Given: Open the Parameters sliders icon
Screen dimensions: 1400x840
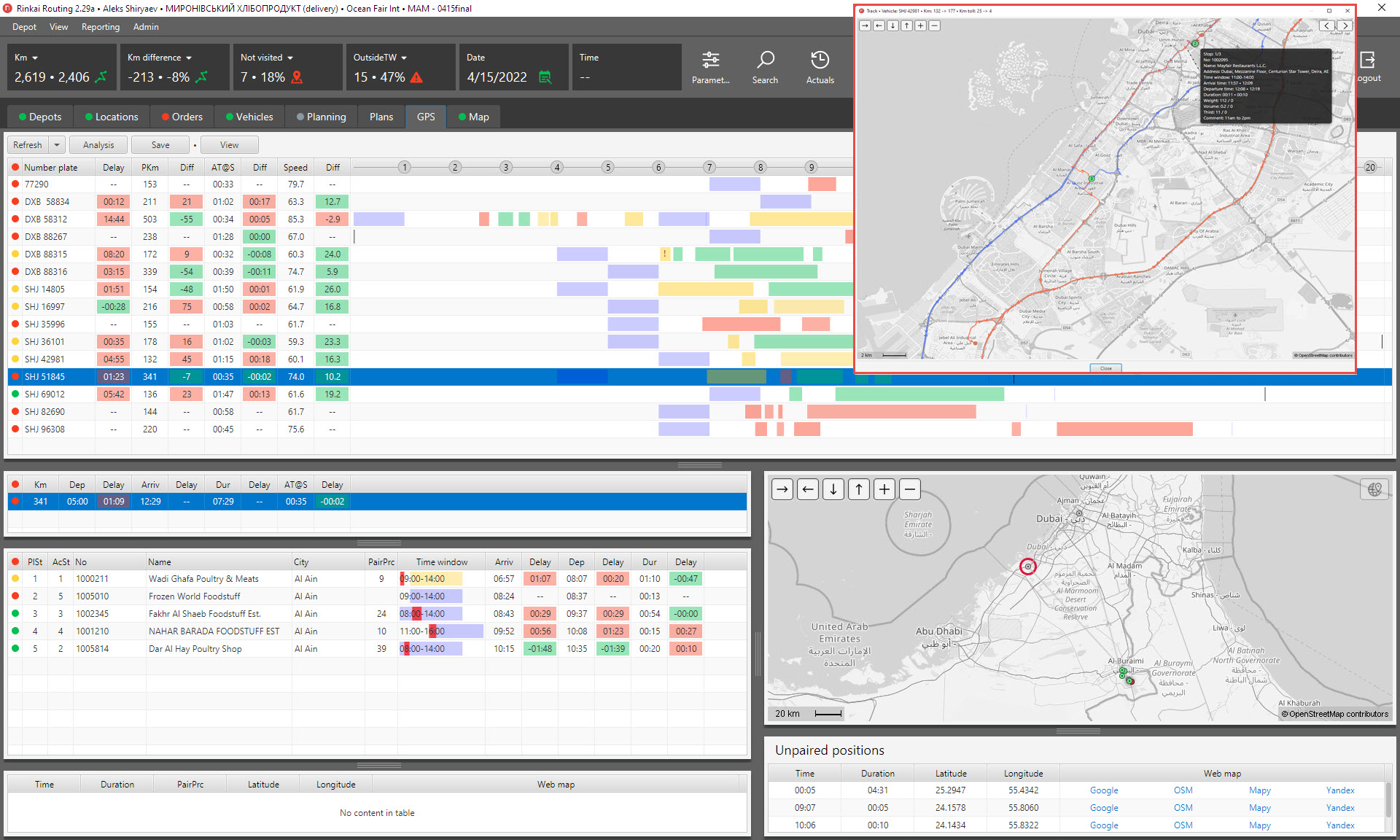Looking at the screenshot, I should click(x=711, y=60).
